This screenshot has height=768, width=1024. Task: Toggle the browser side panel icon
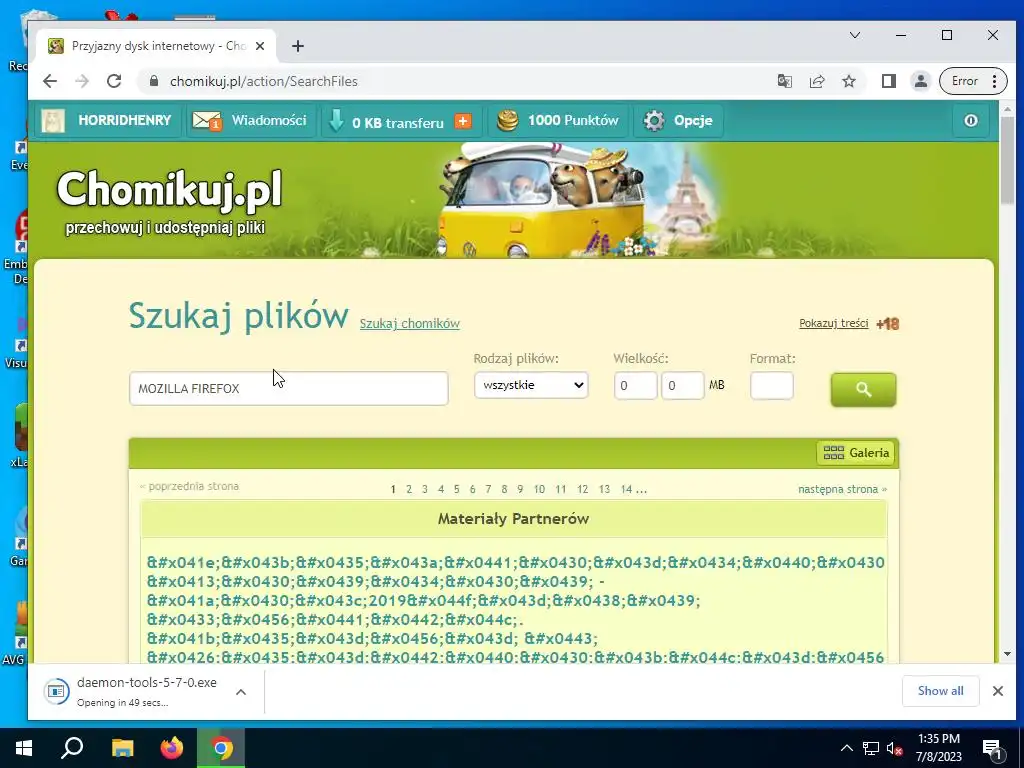888,81
